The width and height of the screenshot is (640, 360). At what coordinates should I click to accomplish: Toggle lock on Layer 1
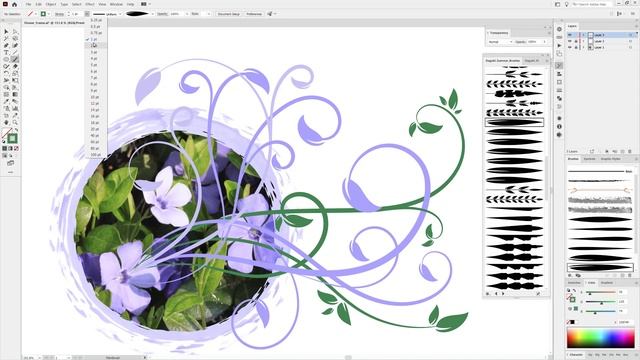click(x=576, y=47)
